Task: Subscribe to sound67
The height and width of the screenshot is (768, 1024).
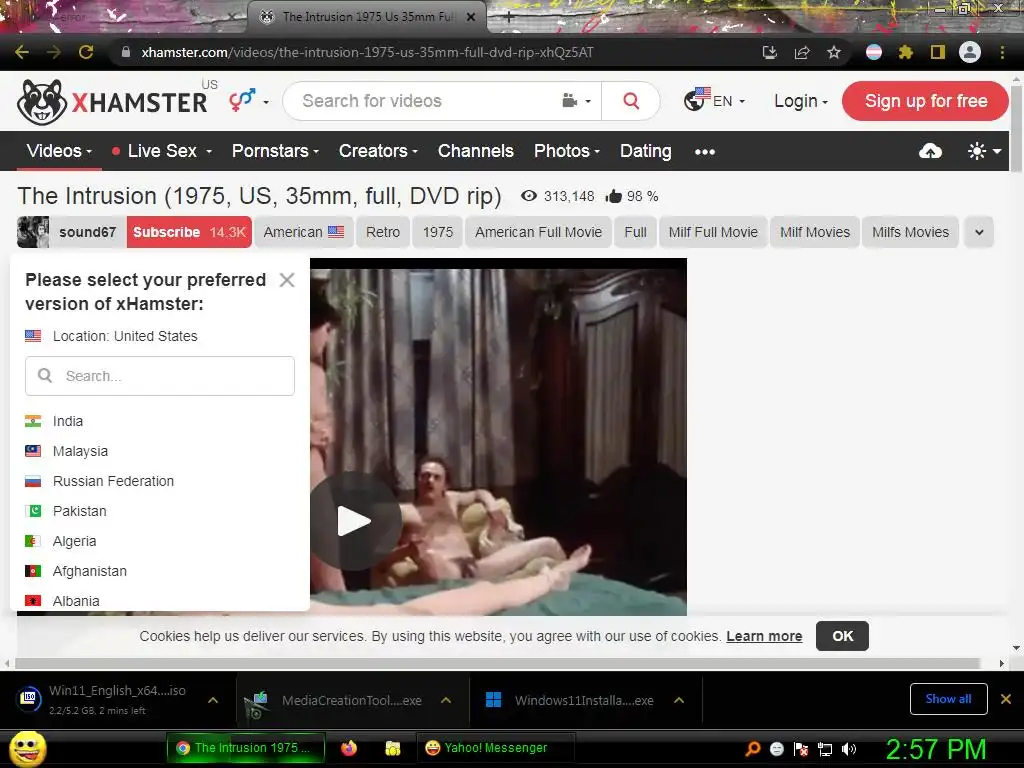Action: 189,232
